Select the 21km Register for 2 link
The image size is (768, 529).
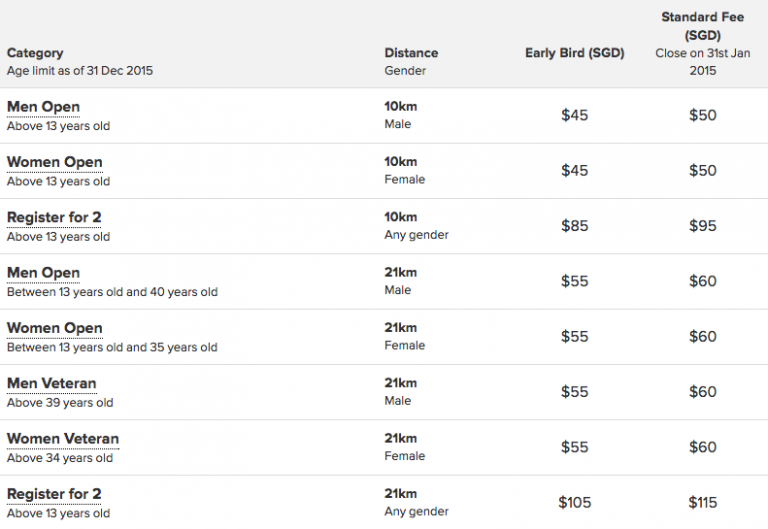click(54, 494)
